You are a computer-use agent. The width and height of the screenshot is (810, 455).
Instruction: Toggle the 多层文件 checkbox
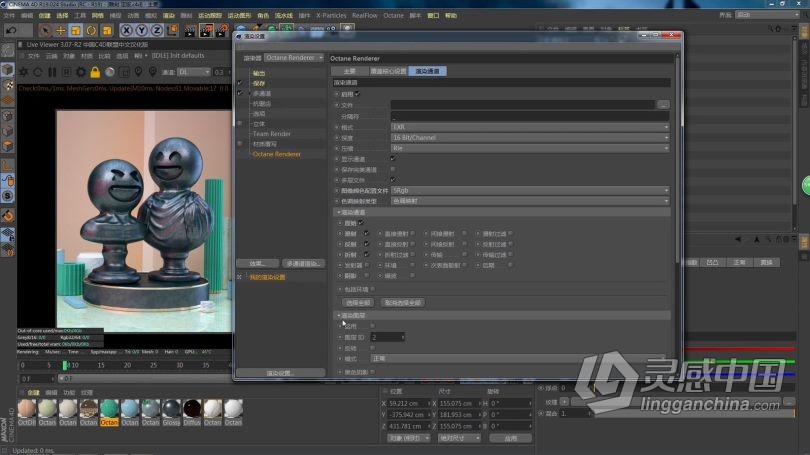[393, 180]
